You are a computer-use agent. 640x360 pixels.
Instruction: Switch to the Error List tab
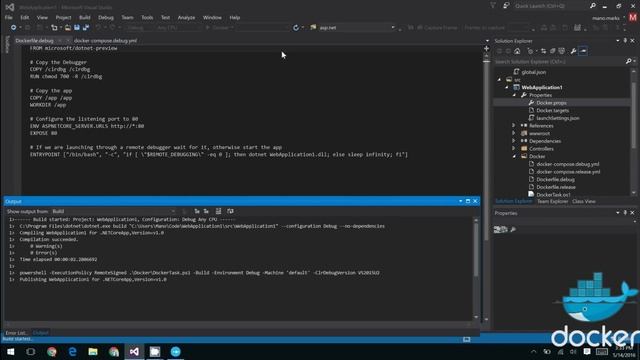(16, 333)
